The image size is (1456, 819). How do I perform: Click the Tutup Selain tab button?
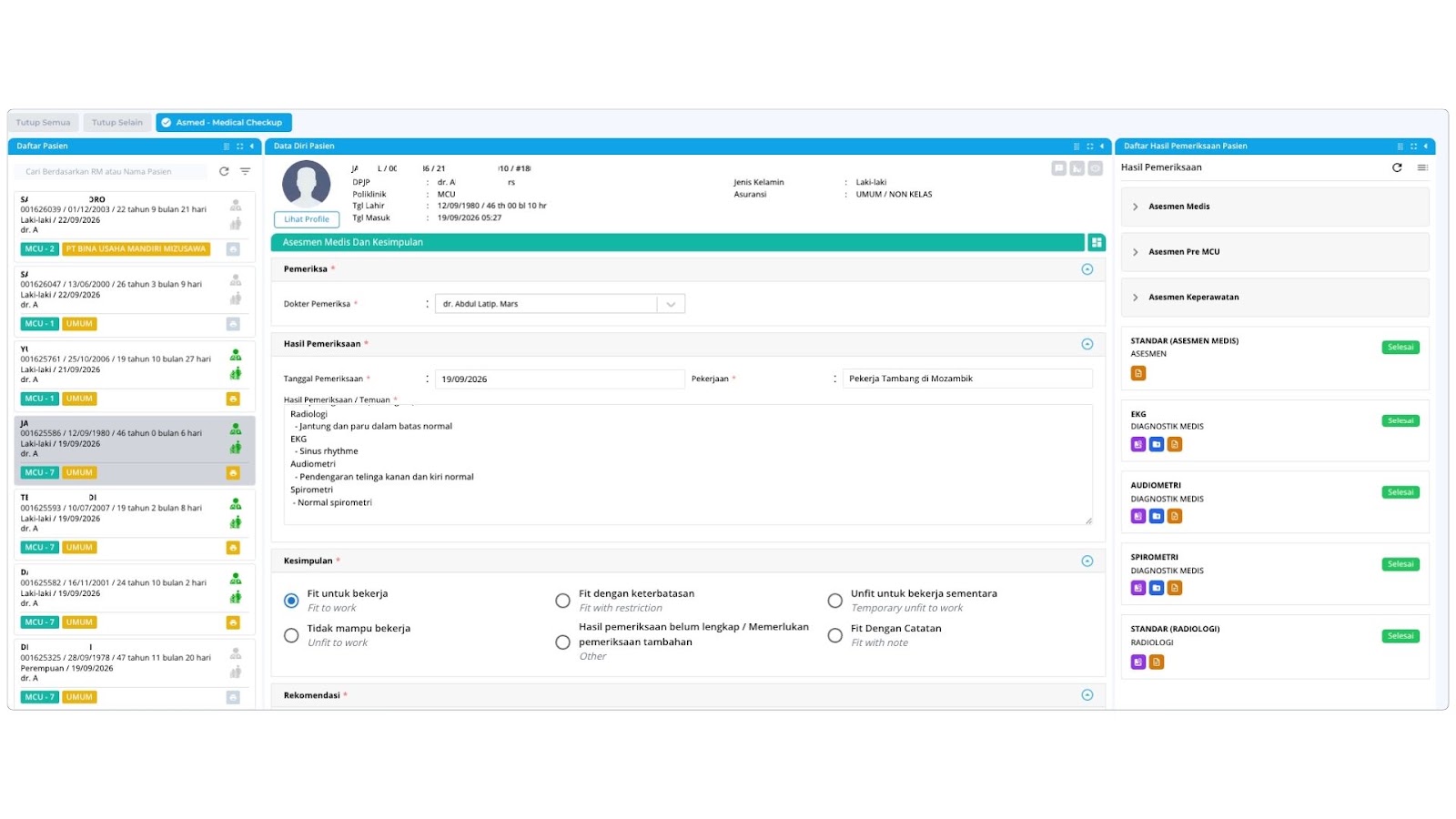(x=117, y=122)
